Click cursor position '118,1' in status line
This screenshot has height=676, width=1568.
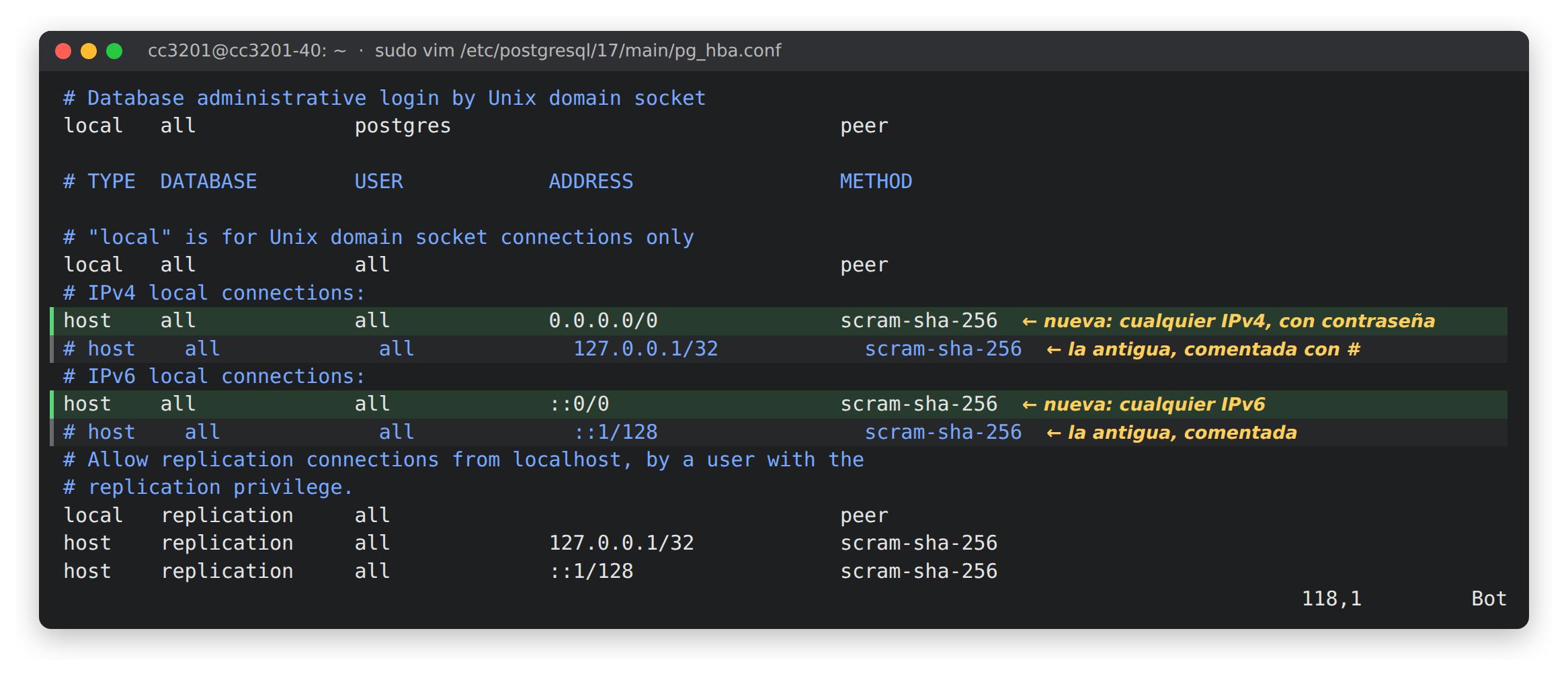click(x=1331, y=599)
